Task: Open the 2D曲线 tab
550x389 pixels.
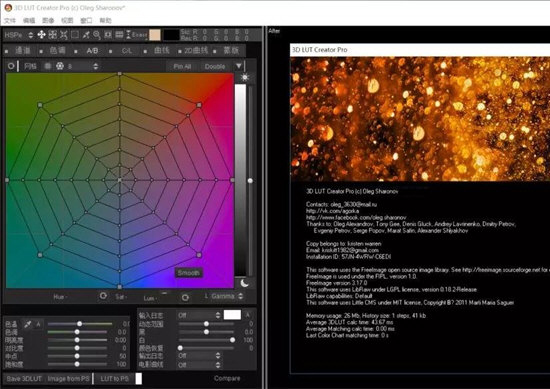Action: (x=196, y=51)
